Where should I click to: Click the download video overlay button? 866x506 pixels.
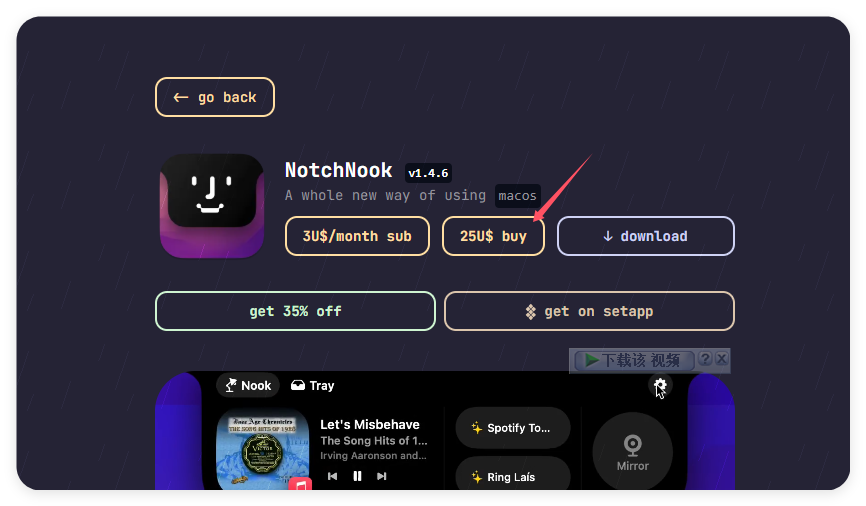634,361
